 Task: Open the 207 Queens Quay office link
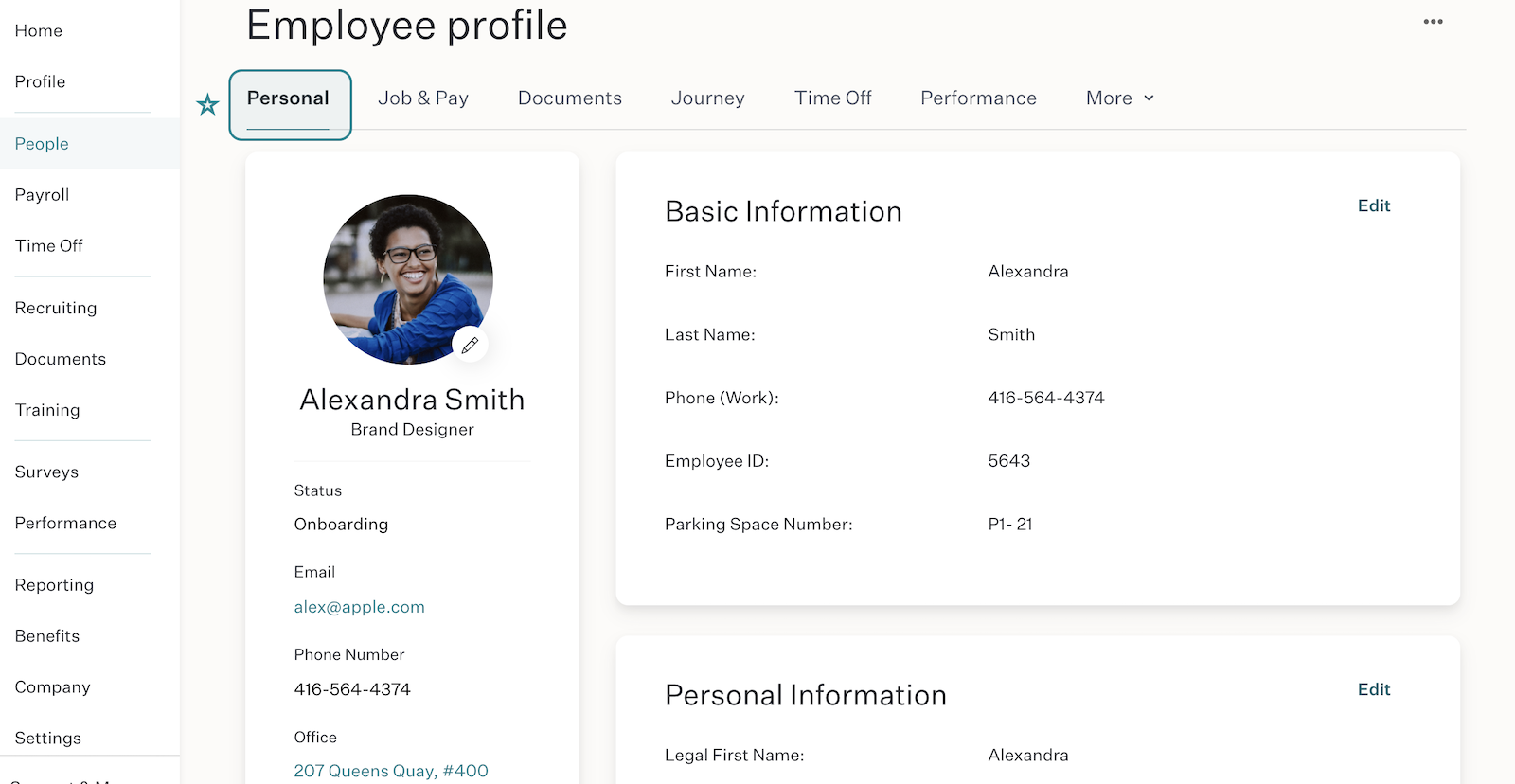391,771
